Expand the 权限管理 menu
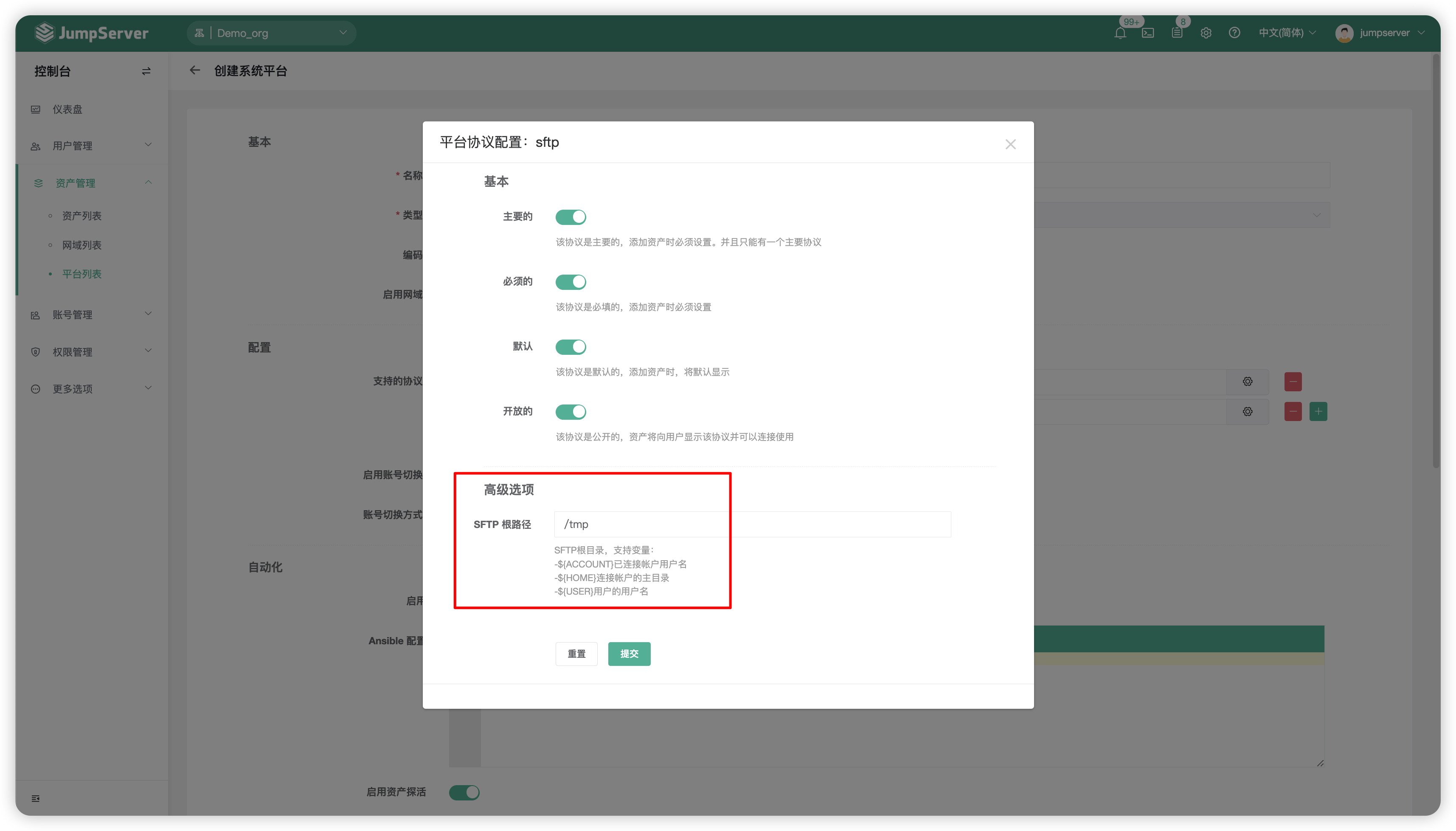 pos(92,351)
